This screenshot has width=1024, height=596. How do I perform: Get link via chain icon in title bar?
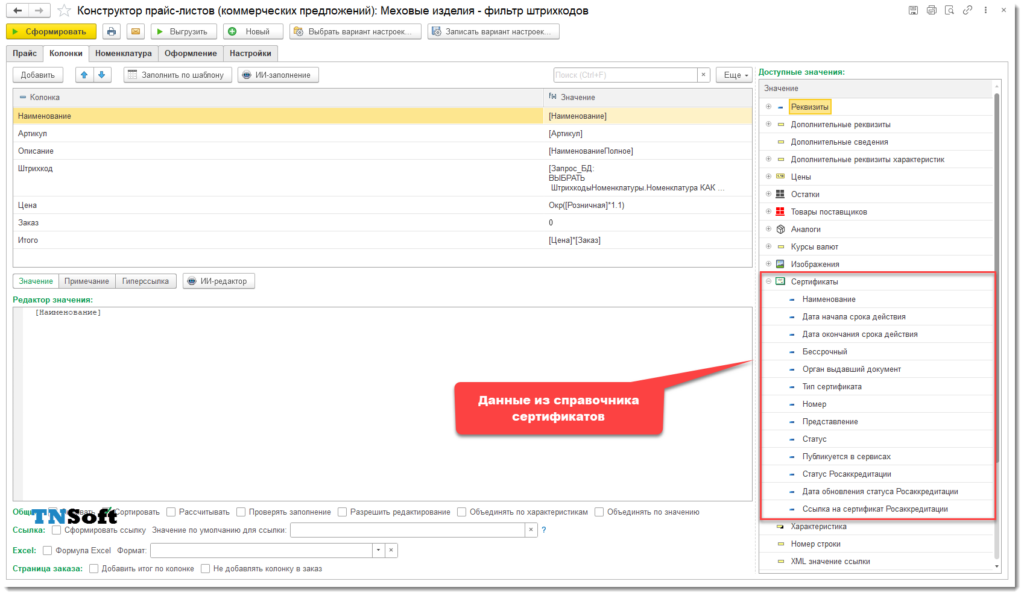(x=967, y=10)
